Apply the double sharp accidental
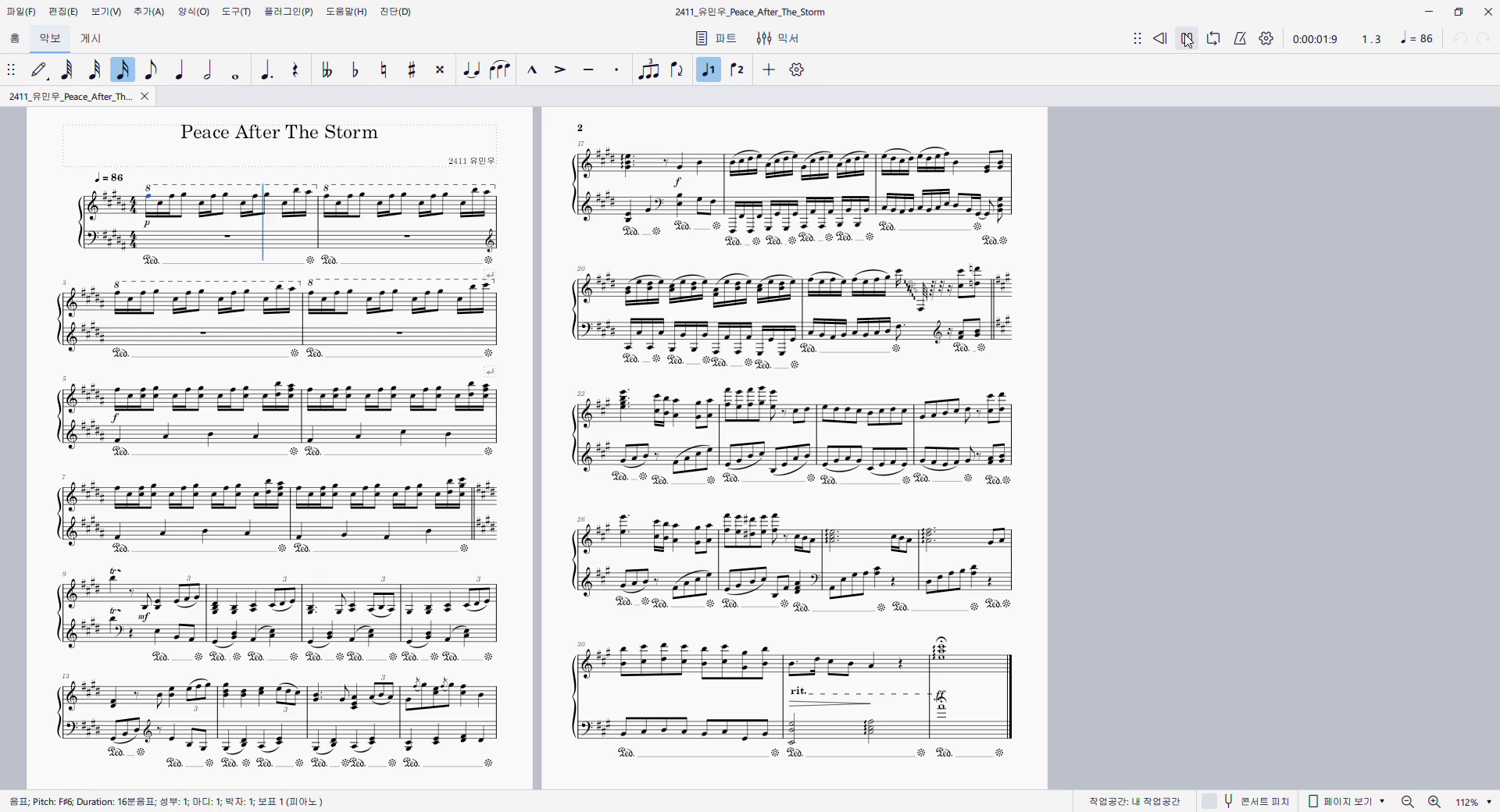The width and height of the screenshot is (1500, 812). (439, 70)
